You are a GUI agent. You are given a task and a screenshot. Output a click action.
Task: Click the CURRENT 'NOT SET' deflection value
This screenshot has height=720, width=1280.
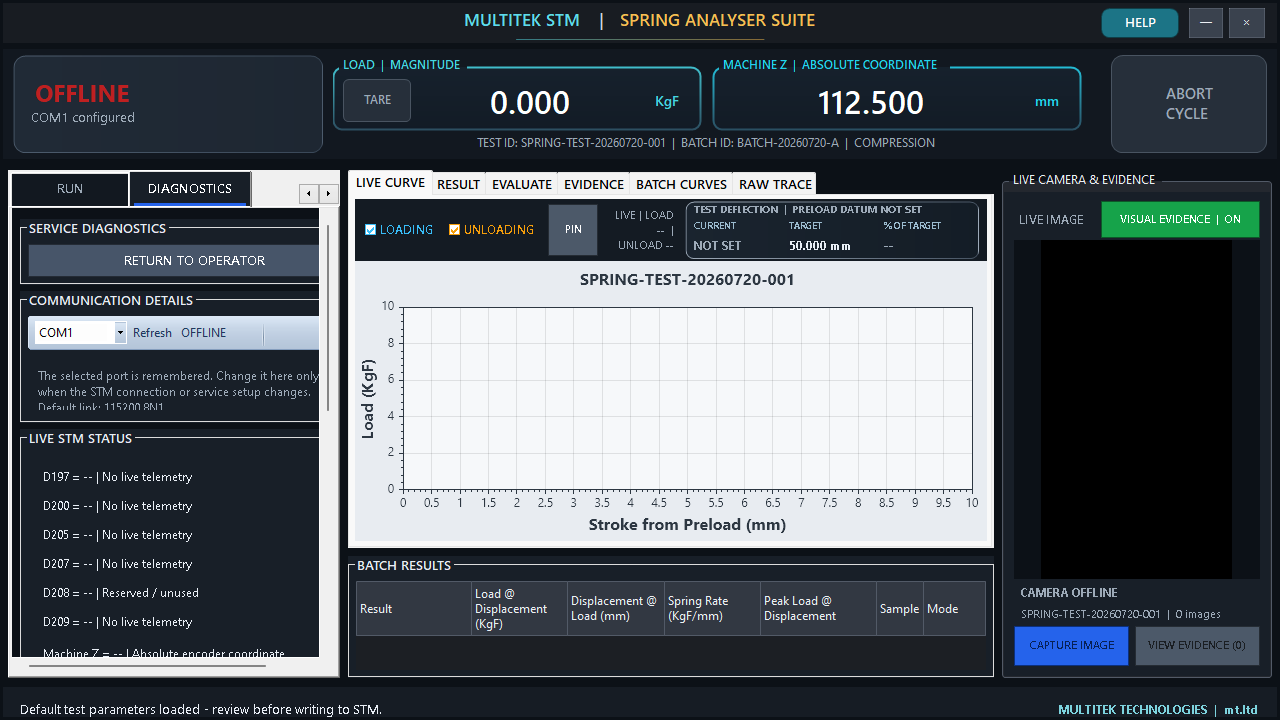[717, 246]
